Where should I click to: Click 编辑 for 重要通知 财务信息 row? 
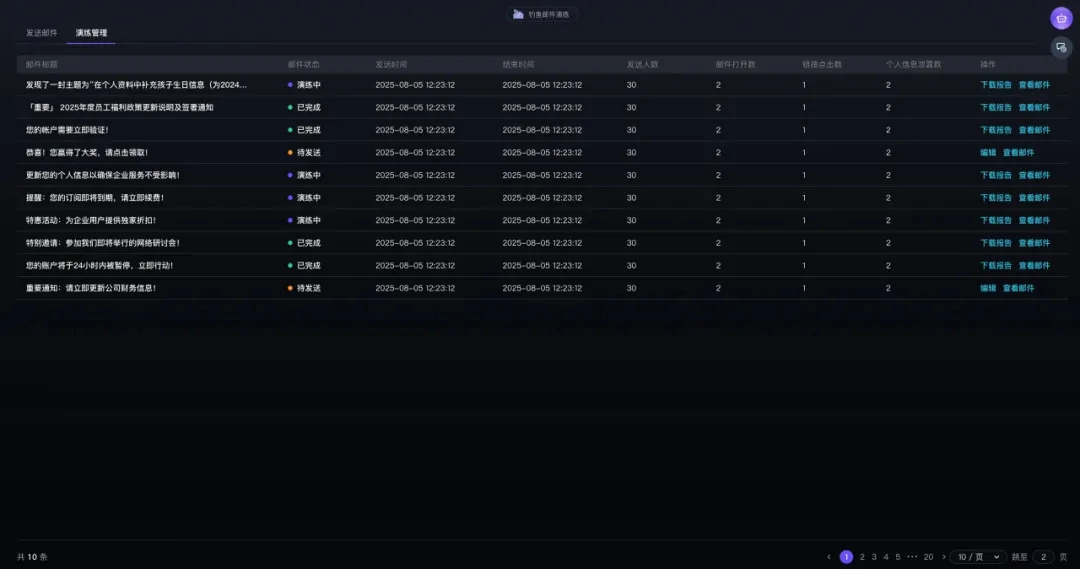[x=988, y=288]
